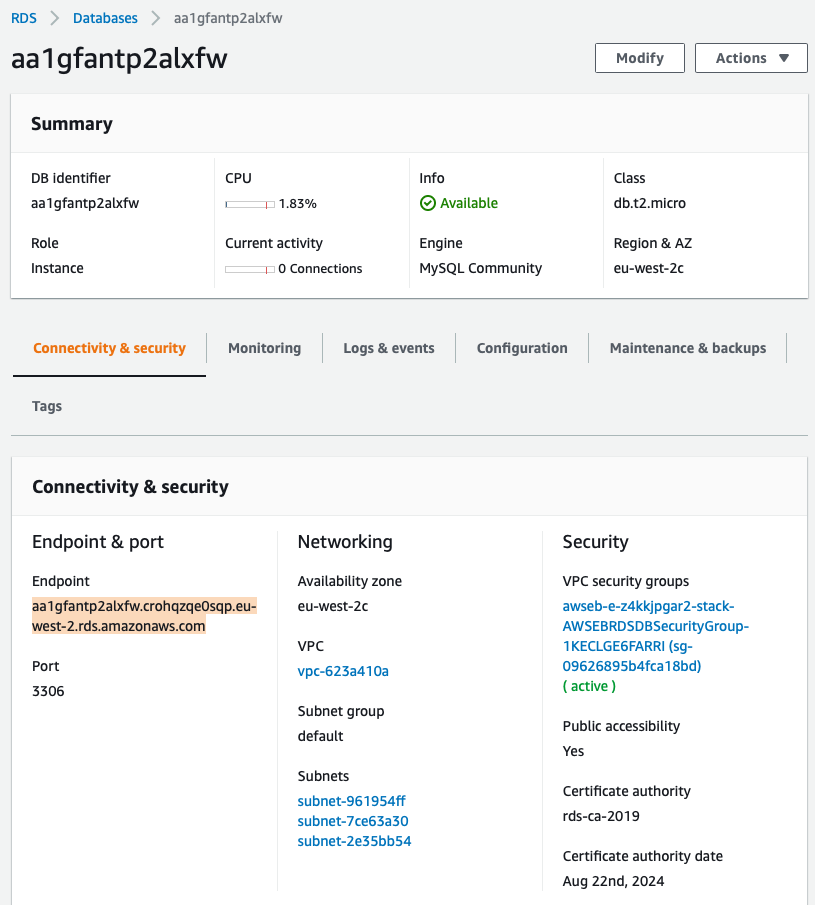This screenshot has width=815, height=905.
Task: Click the CPU usage meter bar
Action: click(250, 204)
